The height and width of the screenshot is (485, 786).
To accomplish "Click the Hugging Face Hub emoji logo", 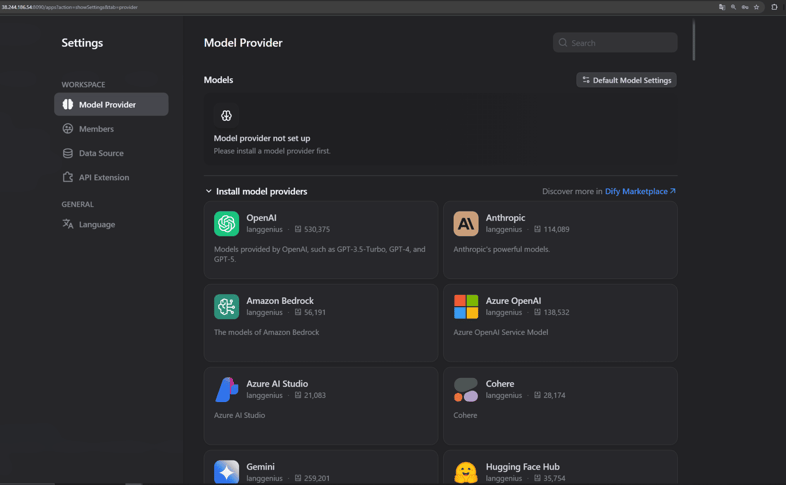I will pos(466,472).
